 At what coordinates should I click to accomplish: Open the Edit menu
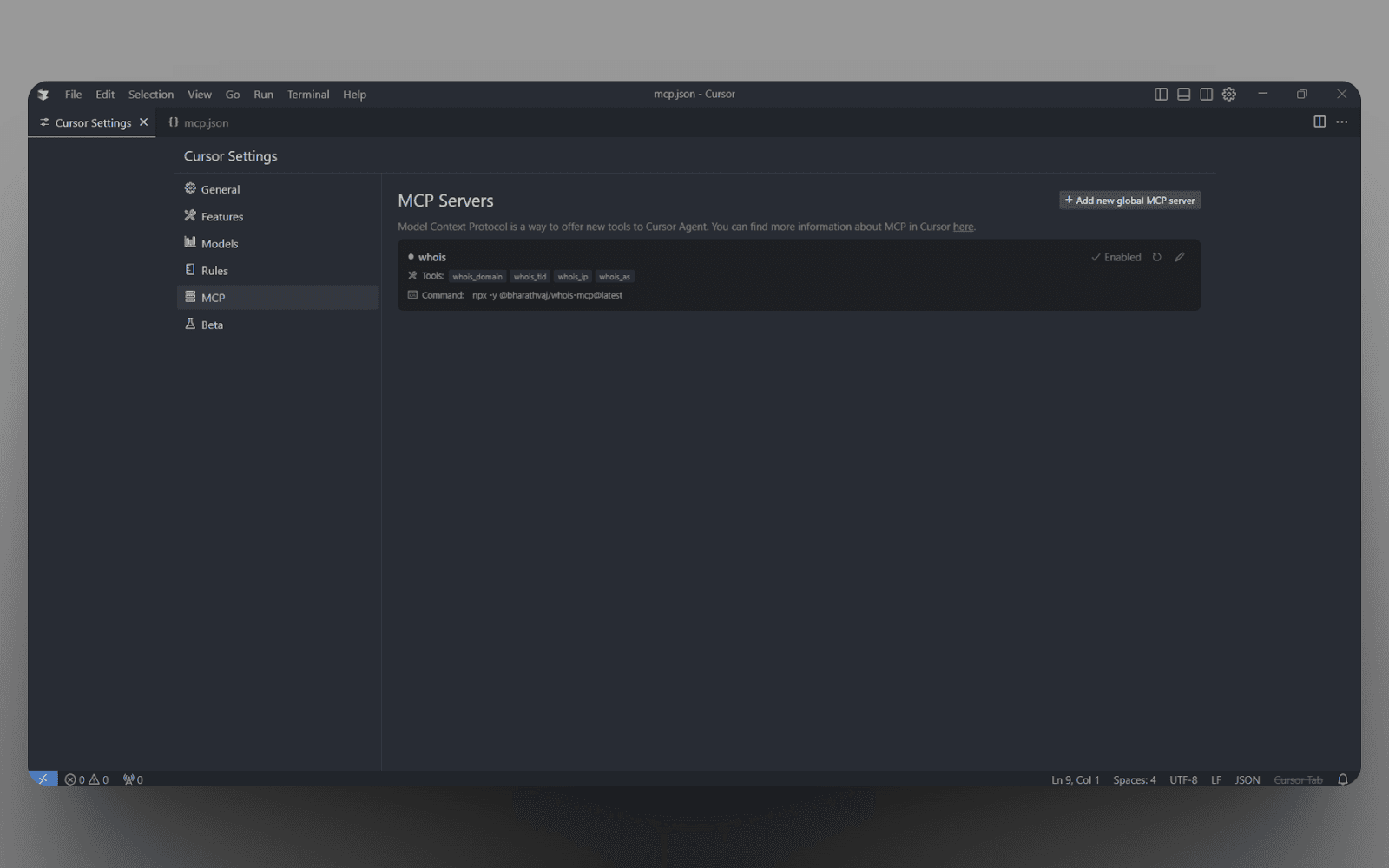pyautogui.click(x=105, y=95)
